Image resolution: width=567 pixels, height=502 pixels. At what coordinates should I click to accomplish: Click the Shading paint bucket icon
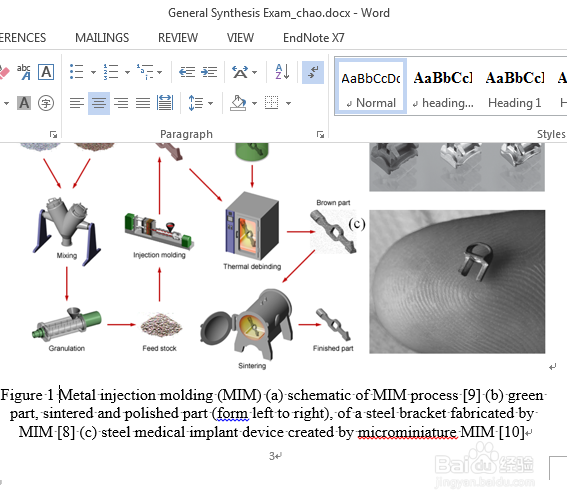pos(239,103)
